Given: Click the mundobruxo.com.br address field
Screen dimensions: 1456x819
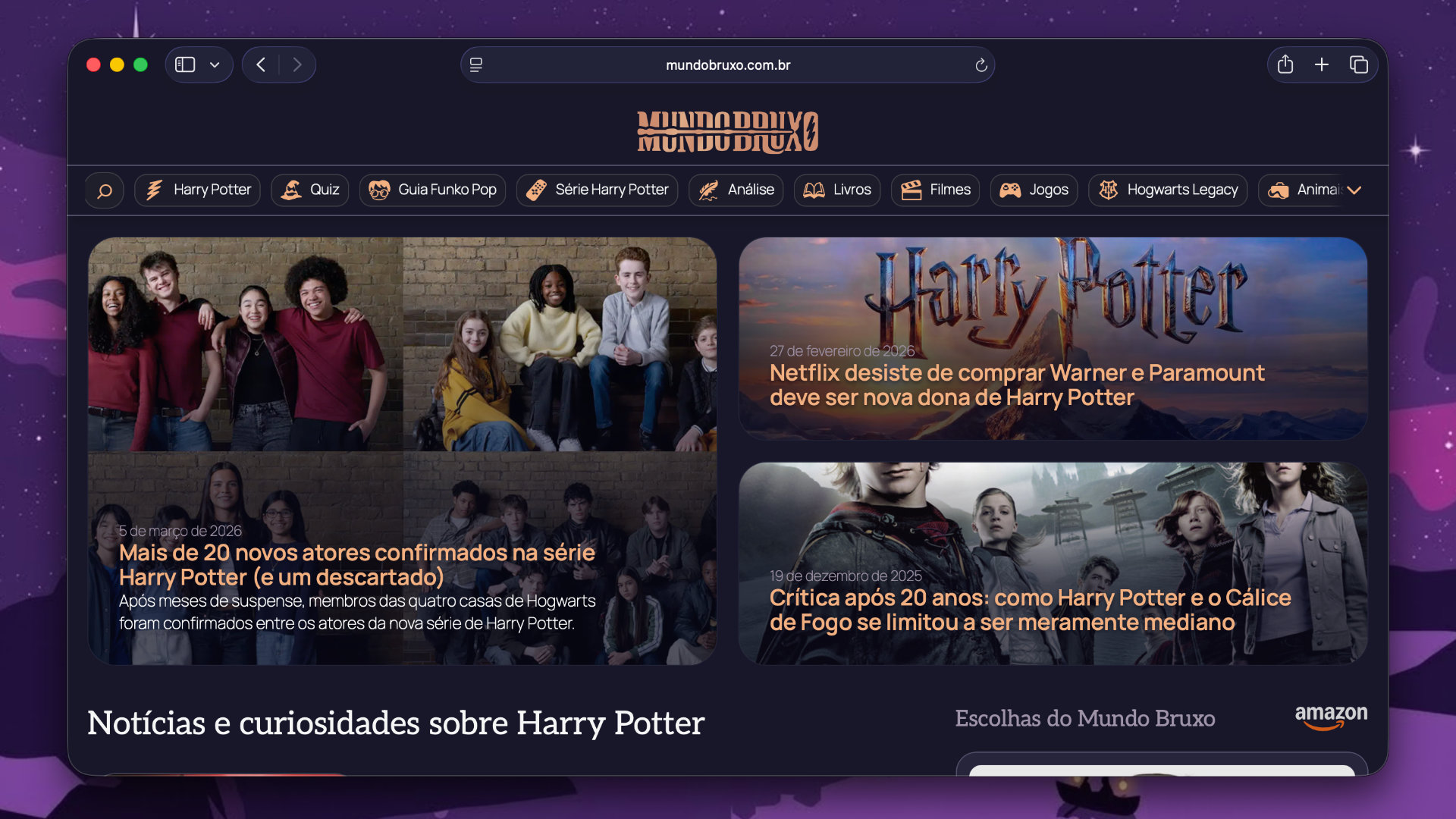Looking at the screenshot, I should tap(727, 65).
